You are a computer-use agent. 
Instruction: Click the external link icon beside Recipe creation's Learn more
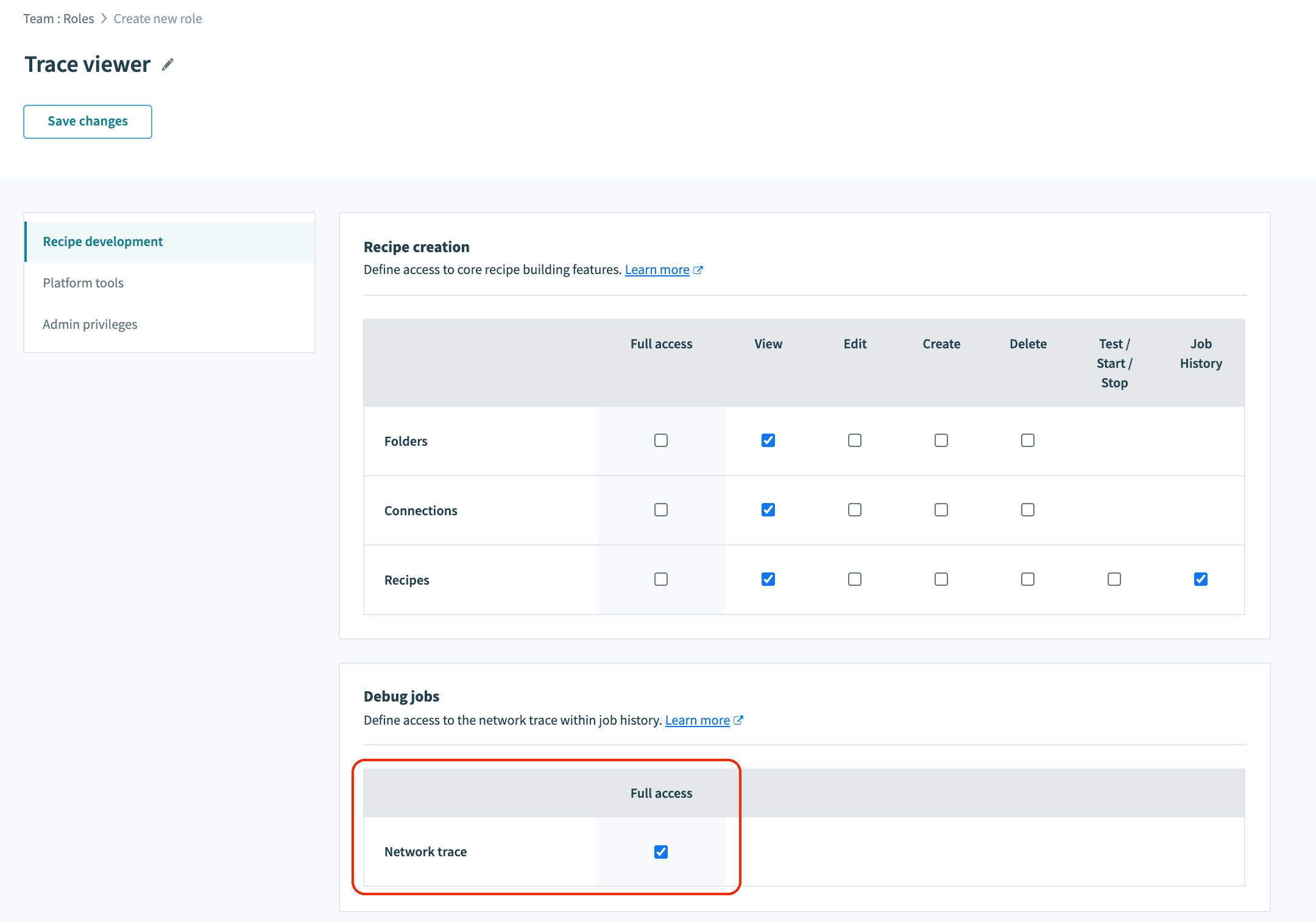tap(699, 269)
